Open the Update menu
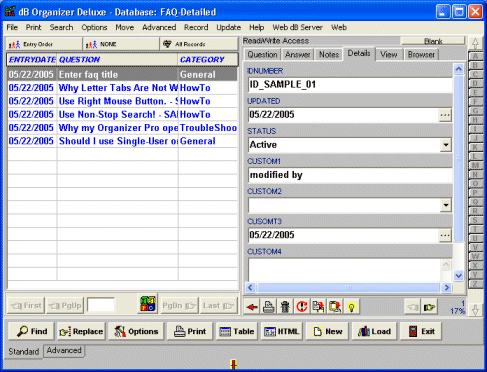The image size is (487, 372). click(x=229, y=27)
